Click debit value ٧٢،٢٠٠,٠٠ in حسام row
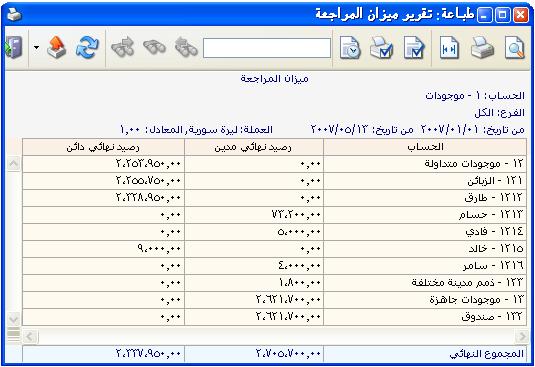535x367 pixels. [296, 215]
